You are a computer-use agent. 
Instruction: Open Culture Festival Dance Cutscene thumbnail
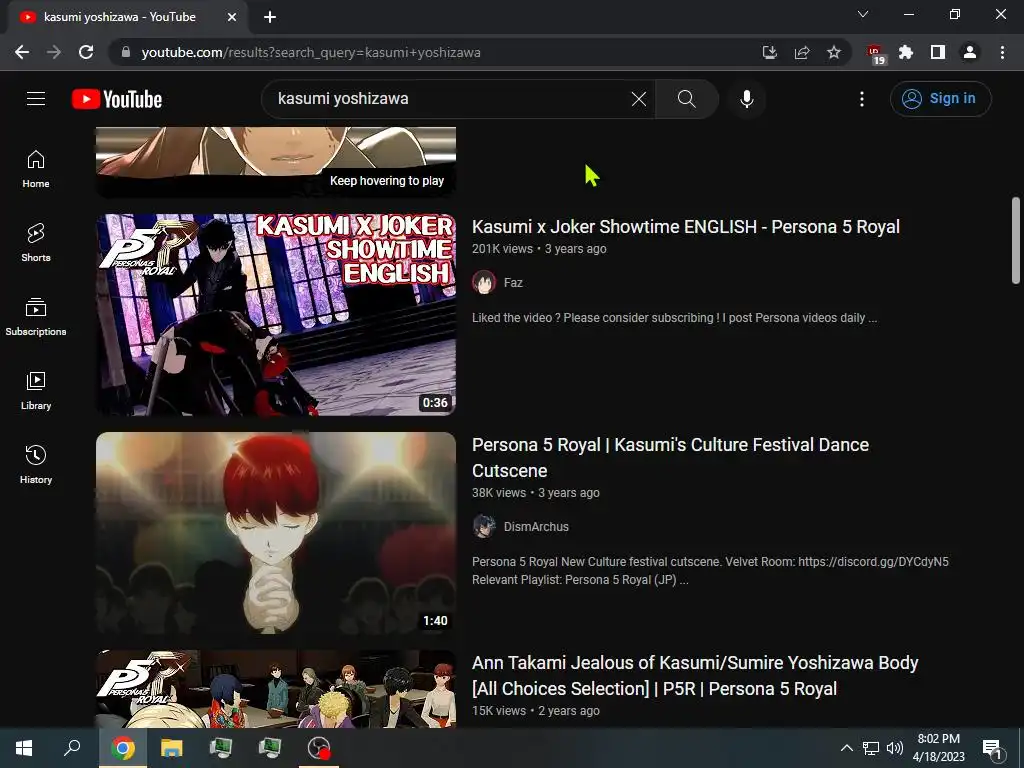point(276,533)
